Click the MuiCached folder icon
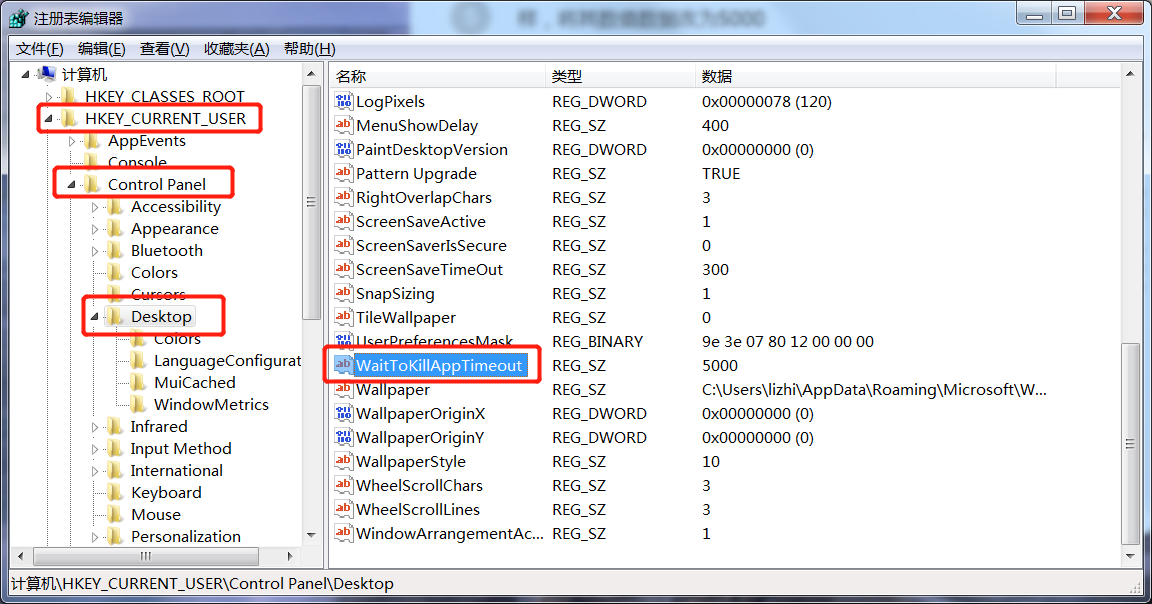The image size is (1152, 604). pyautogui.click(x=138, y=382)
